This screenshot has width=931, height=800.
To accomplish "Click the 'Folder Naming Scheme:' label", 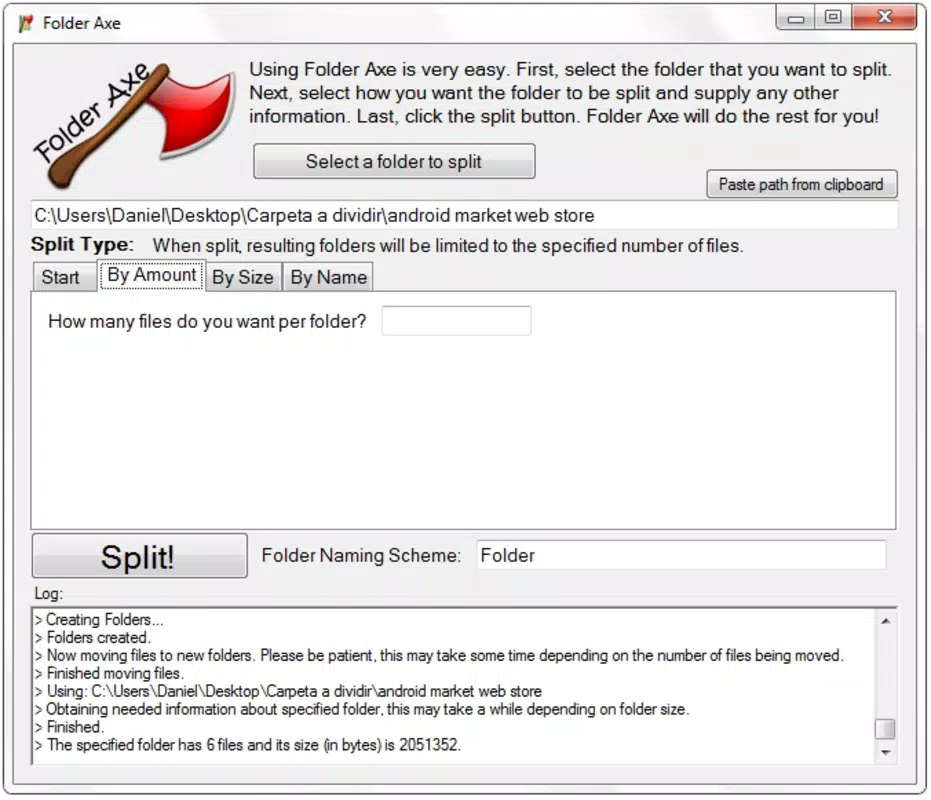I will [361, 555].
